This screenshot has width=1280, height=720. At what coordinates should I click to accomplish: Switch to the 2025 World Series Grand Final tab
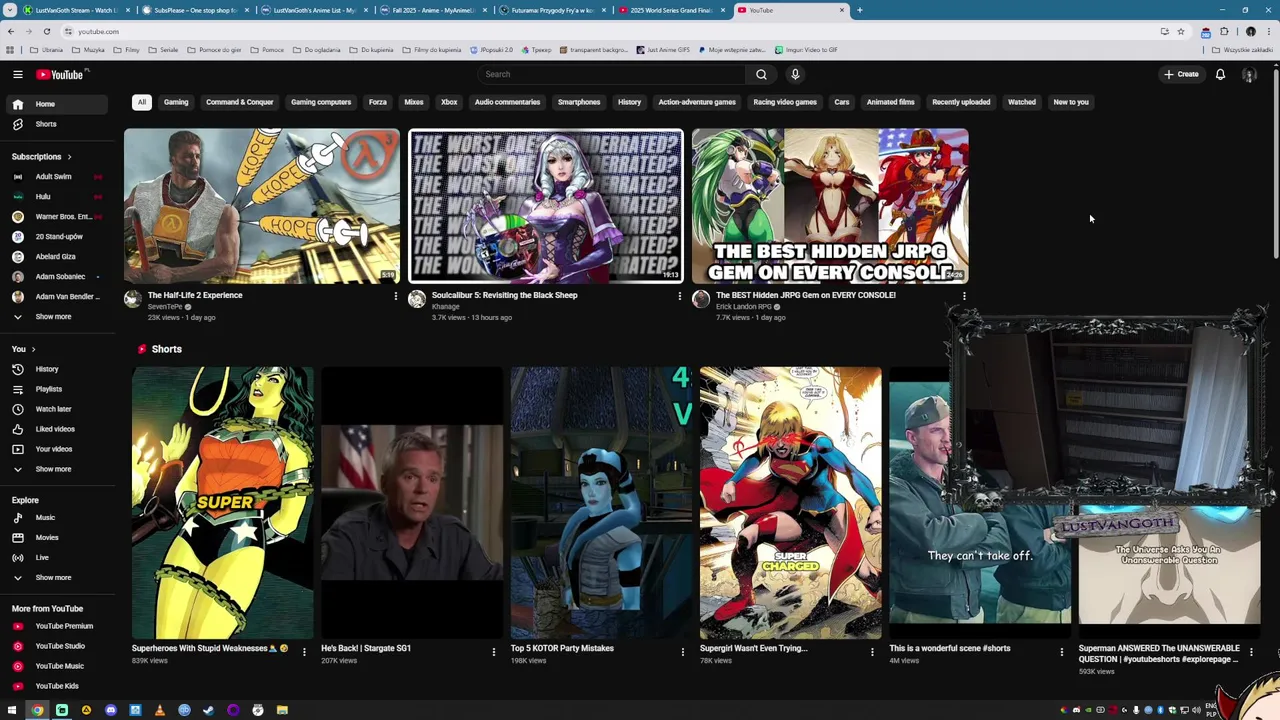(x=670, y=10)
